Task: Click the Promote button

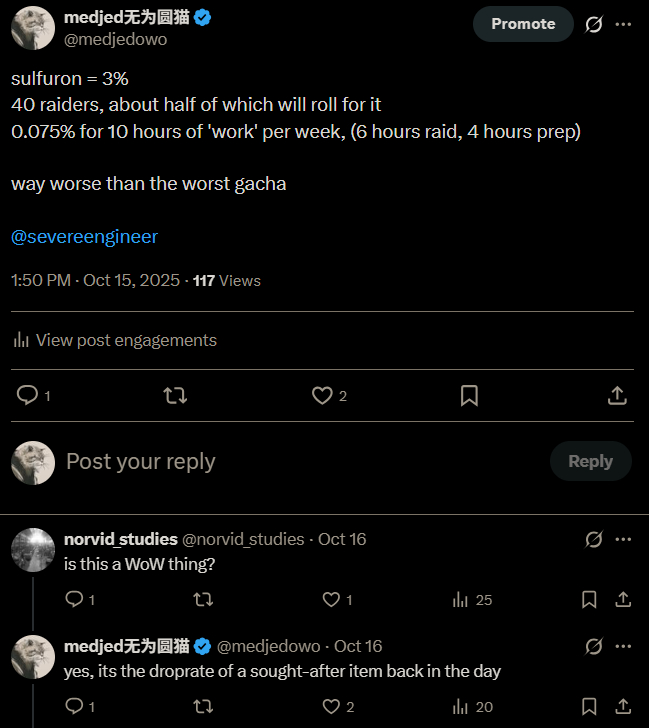Action: [523, 24]
